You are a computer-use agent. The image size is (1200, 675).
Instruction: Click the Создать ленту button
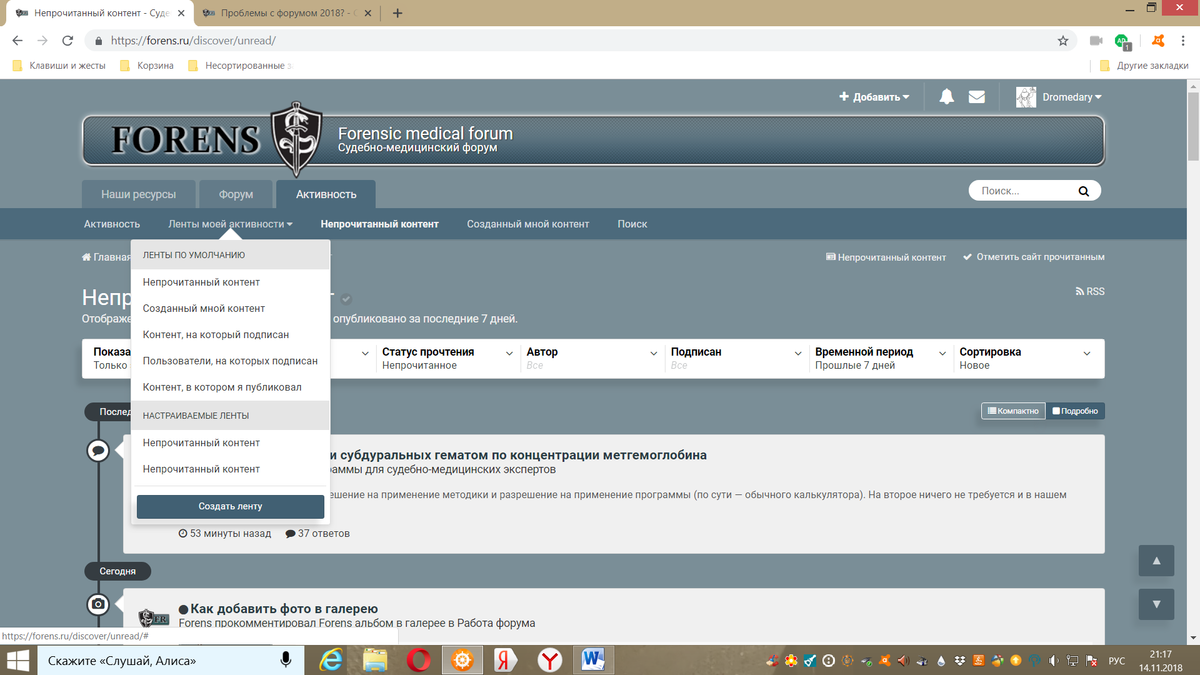pyautogui.click(x=230, y=506)
